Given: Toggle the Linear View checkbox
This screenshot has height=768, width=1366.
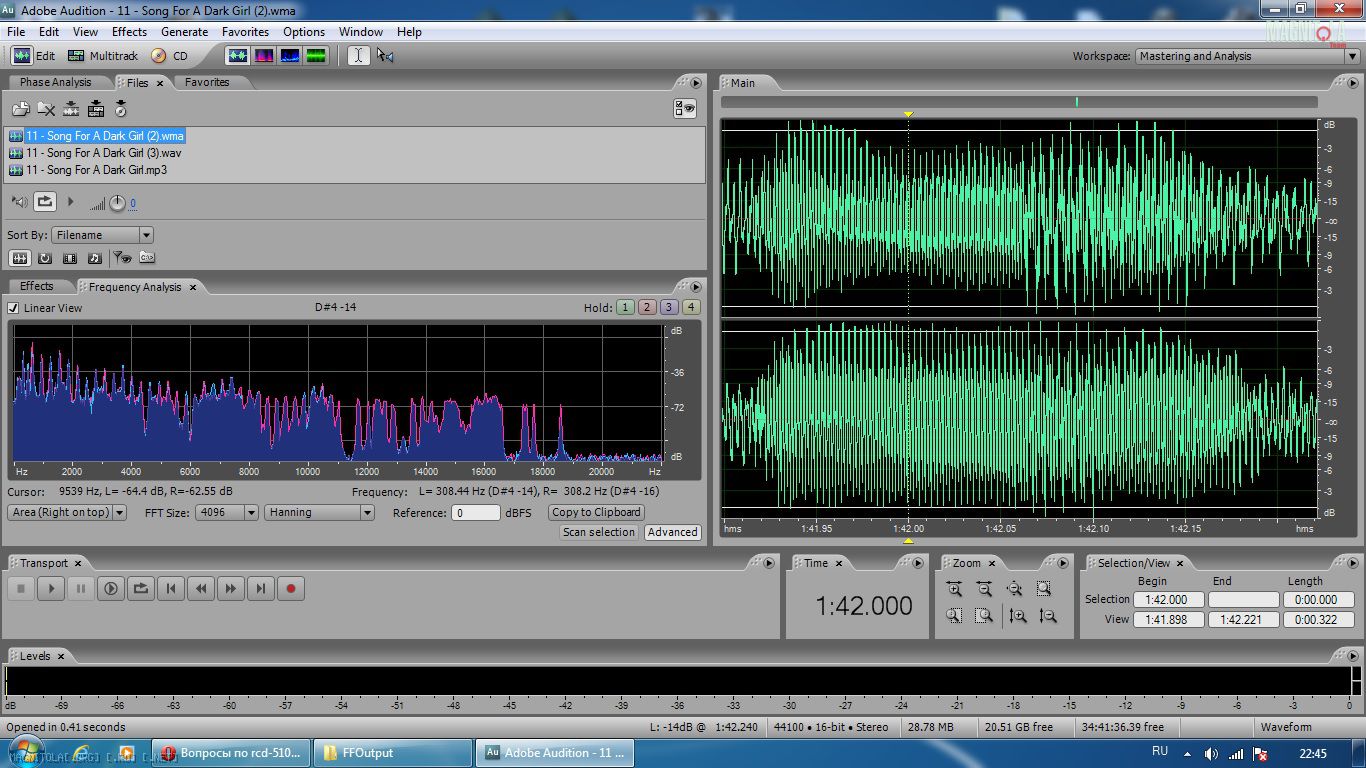Looking at the screenshot, I should 14,308.
